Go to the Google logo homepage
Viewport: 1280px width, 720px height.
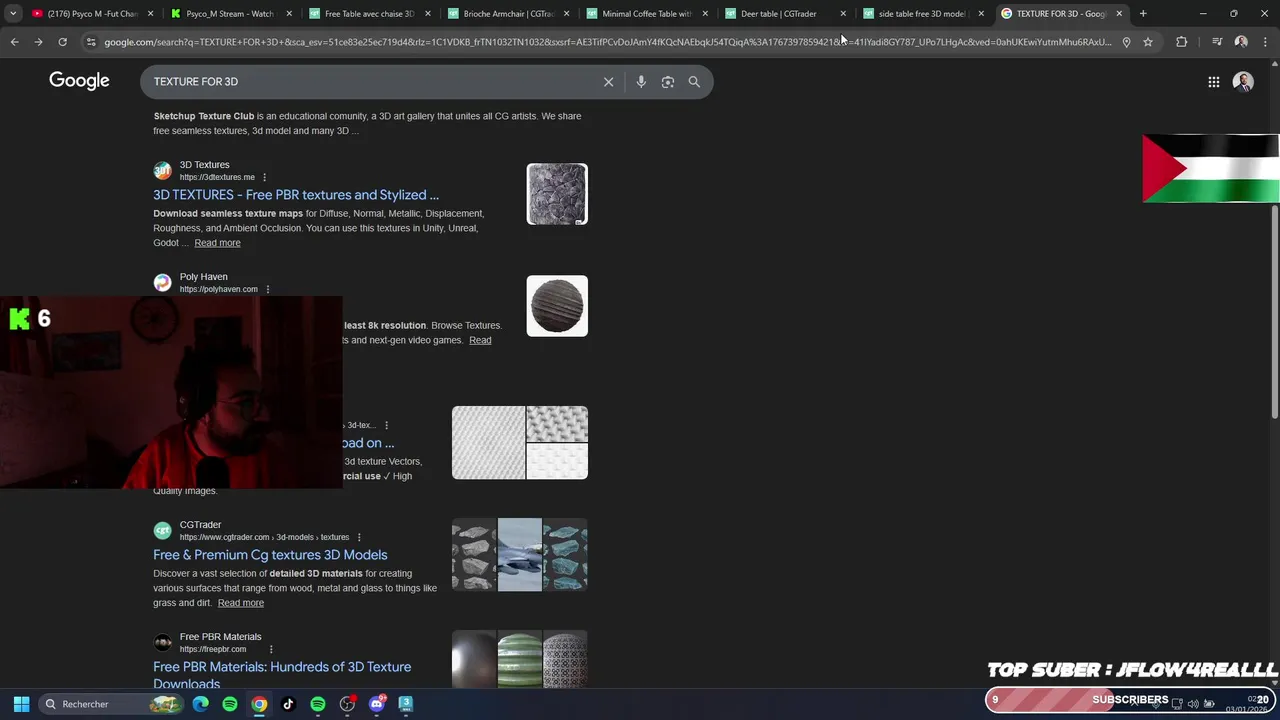point(79,81)
